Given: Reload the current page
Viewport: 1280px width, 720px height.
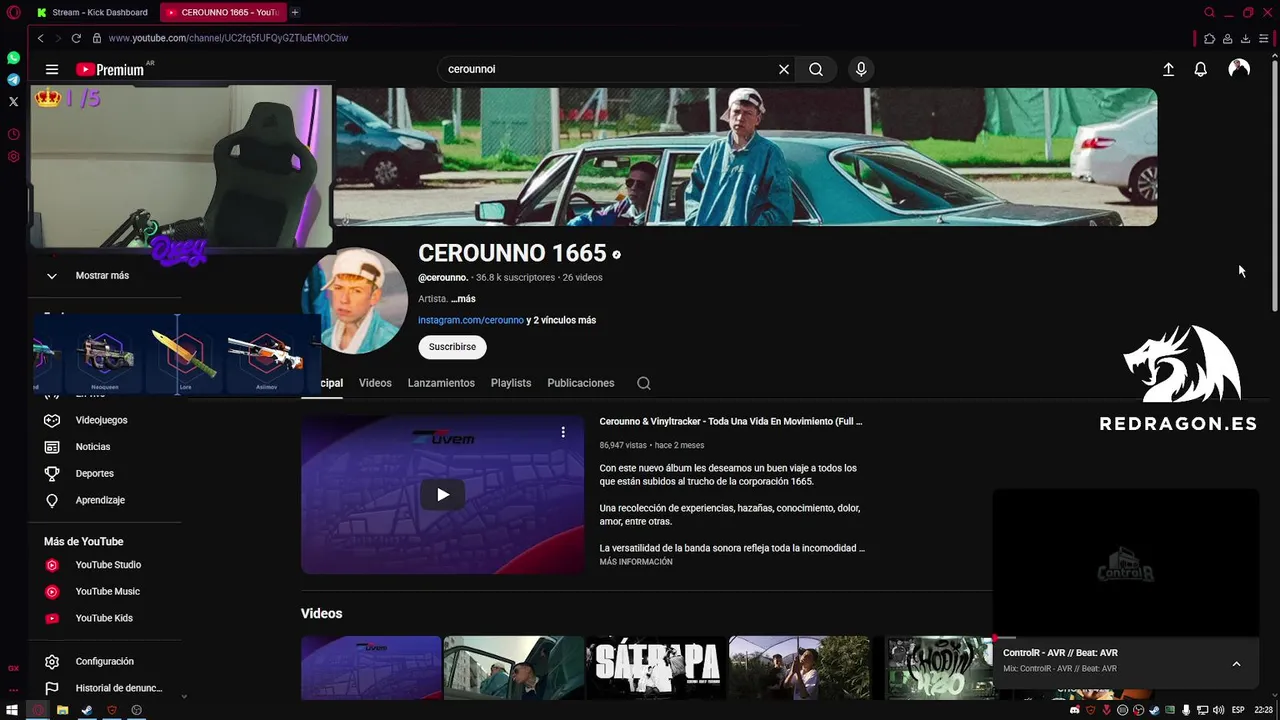Looking at the screenshot, I should click(76, 38).
